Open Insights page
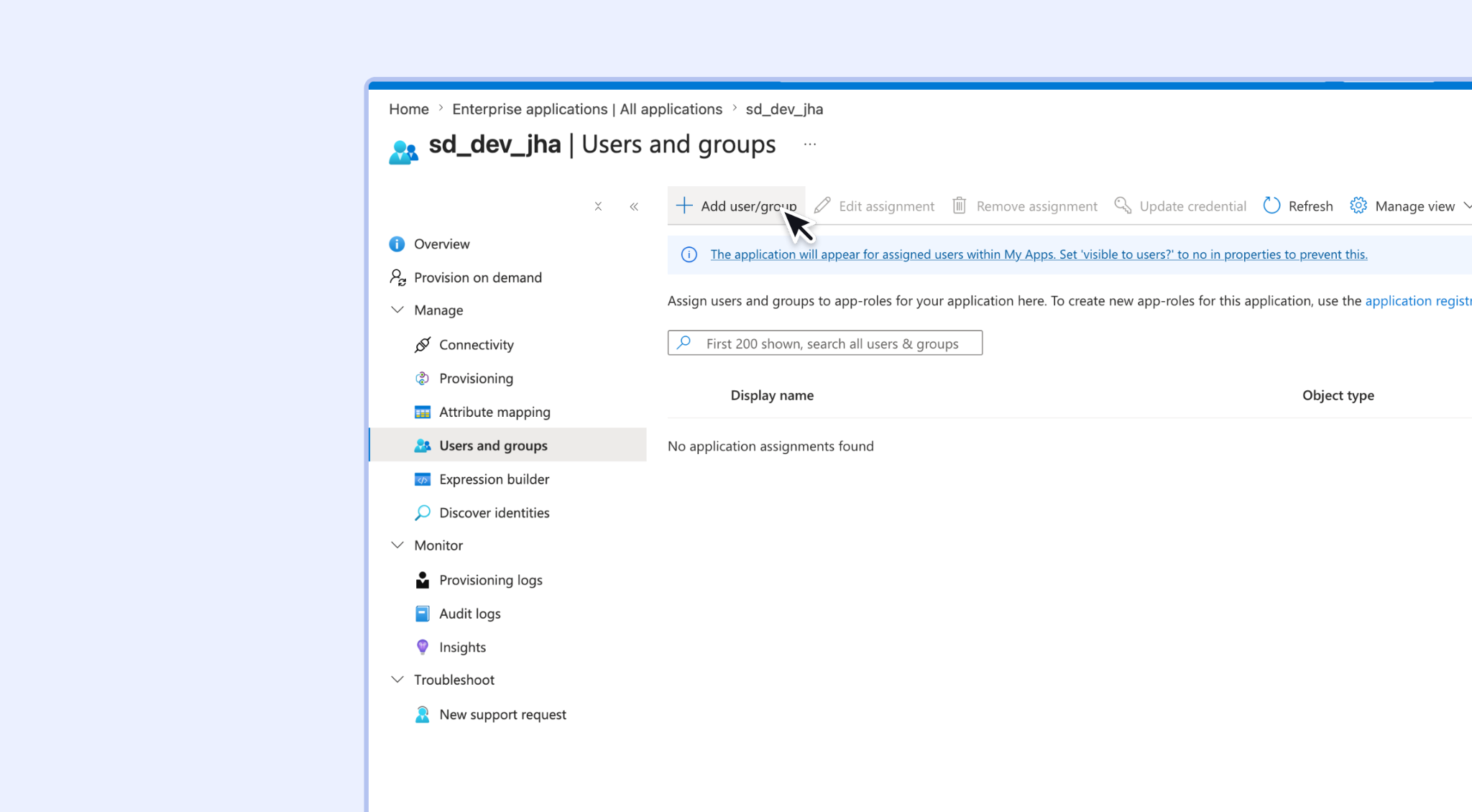This screenshot has height=812, width=1472. [462, 647]
